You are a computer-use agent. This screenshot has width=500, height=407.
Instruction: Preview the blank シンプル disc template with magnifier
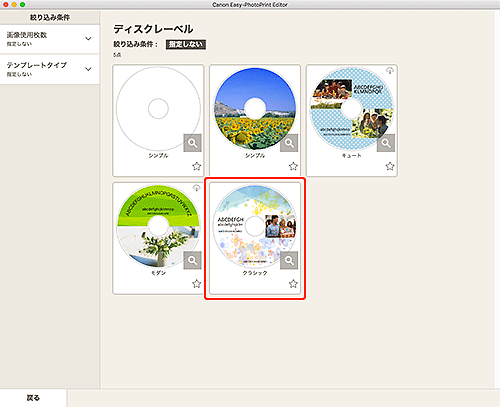192,143
